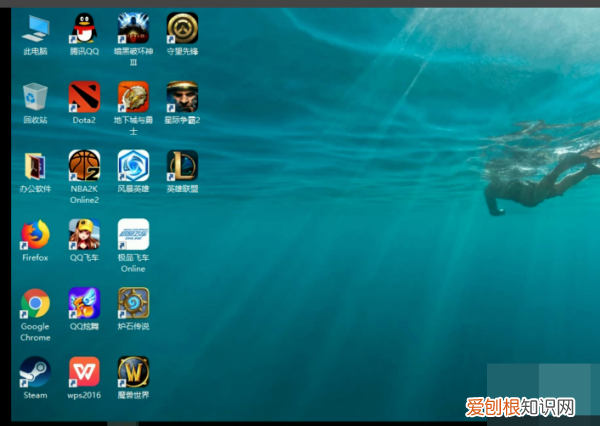Screen dimensions: 600x426
Task: Select the 极品飞车 Online shortcut
Action: (133, 235)
